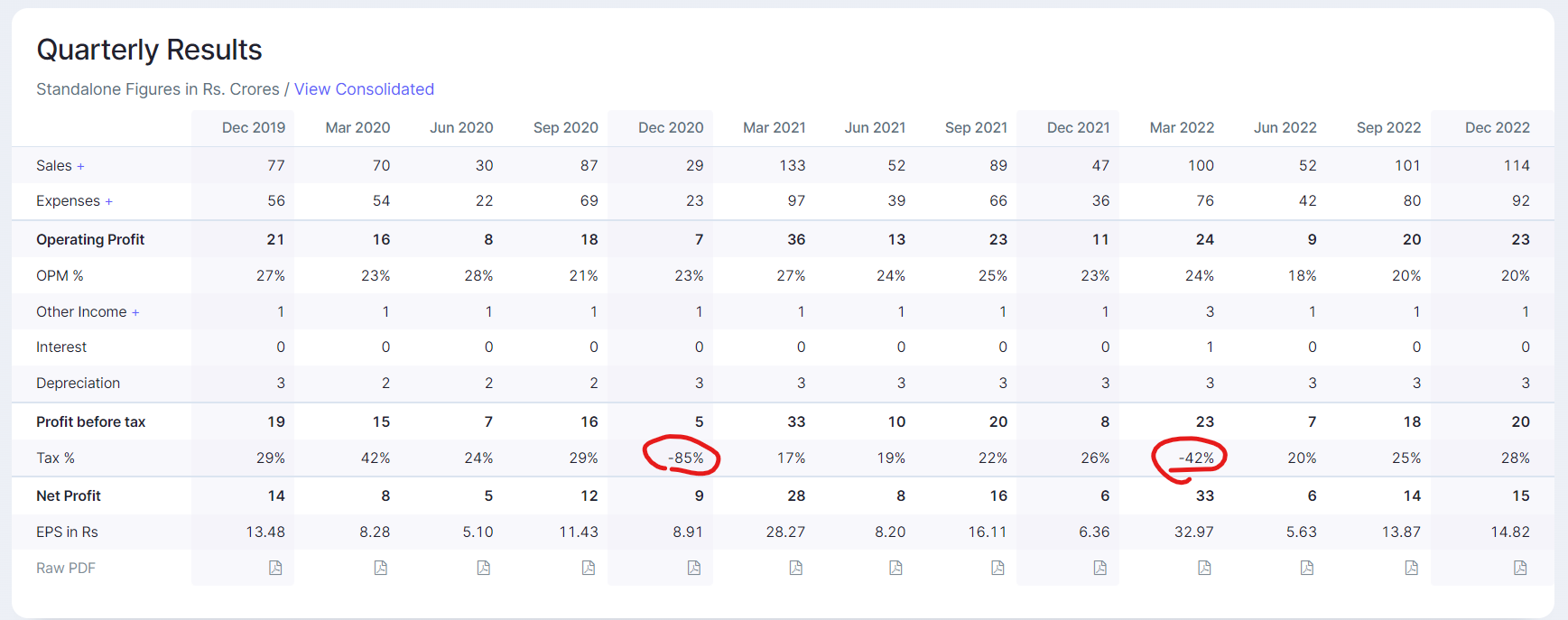Click the Net Profit row label
Image resolution: width=1568 pixels, height=620 pixels.
[x=69, y=496]
